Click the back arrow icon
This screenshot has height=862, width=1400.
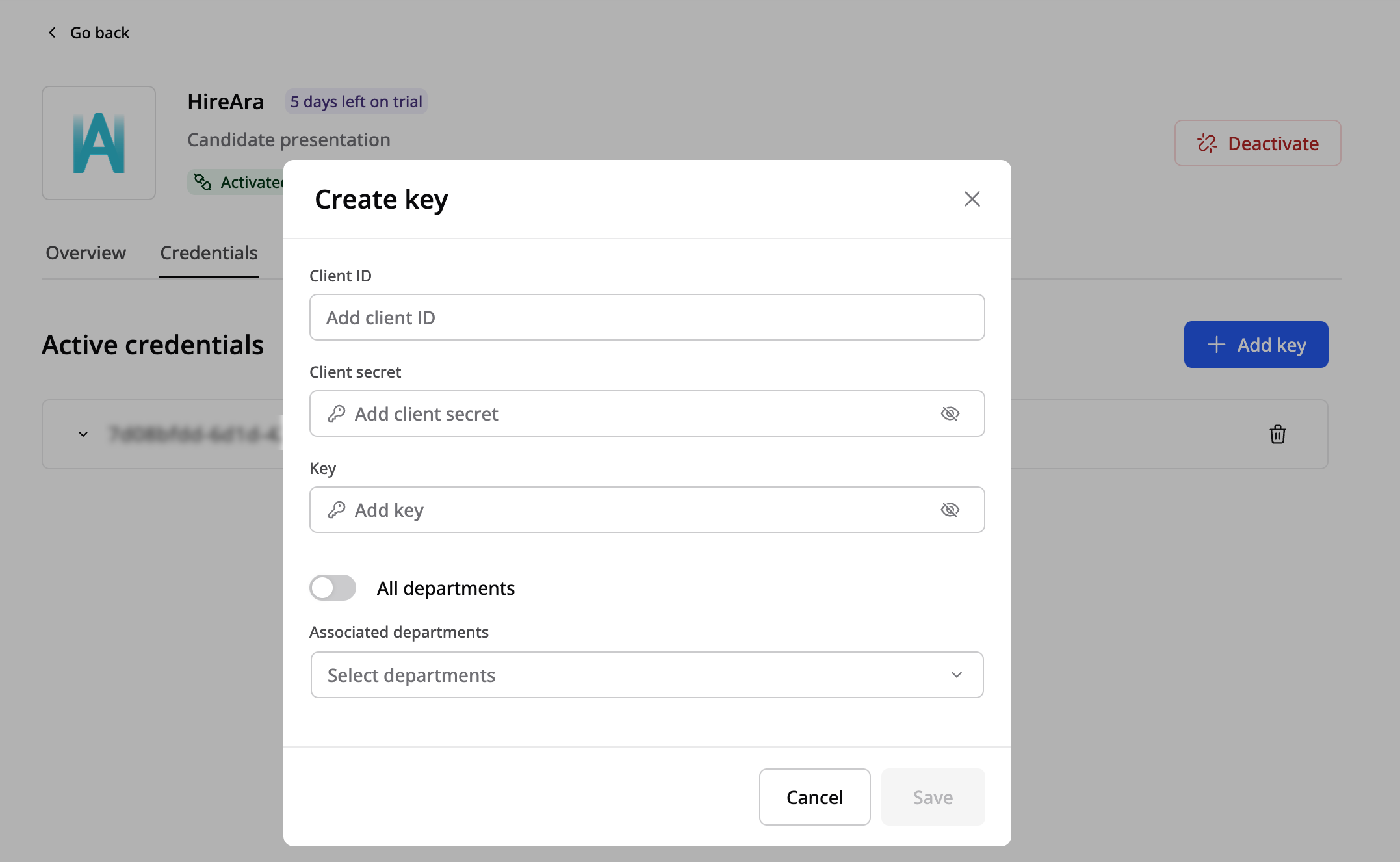[52, 33]
